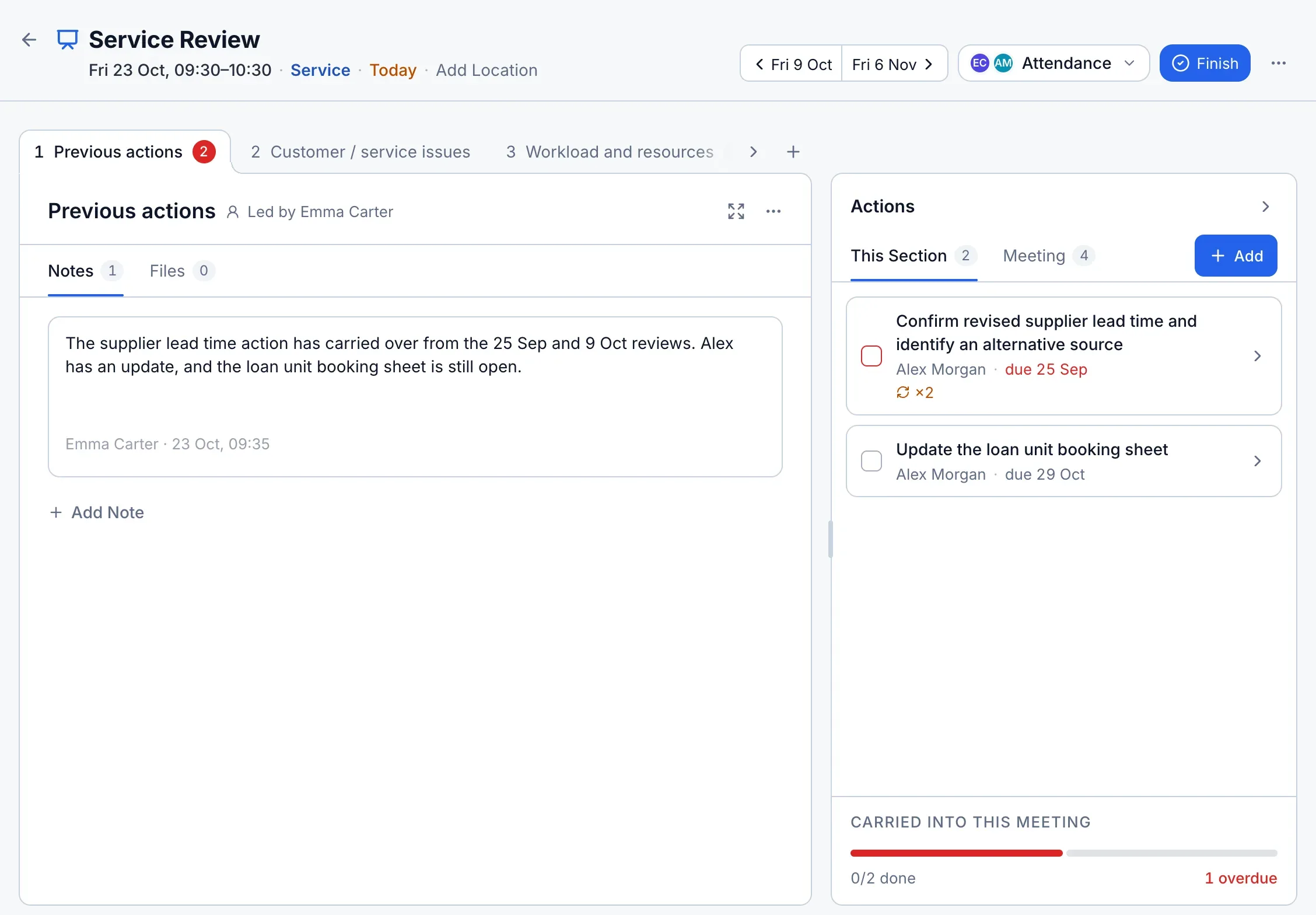Image resolution: width=1316 pixels, height=915 pixels.
Task: Open the meeting more options ellipsis
Action: click(x=1278, y=63)
